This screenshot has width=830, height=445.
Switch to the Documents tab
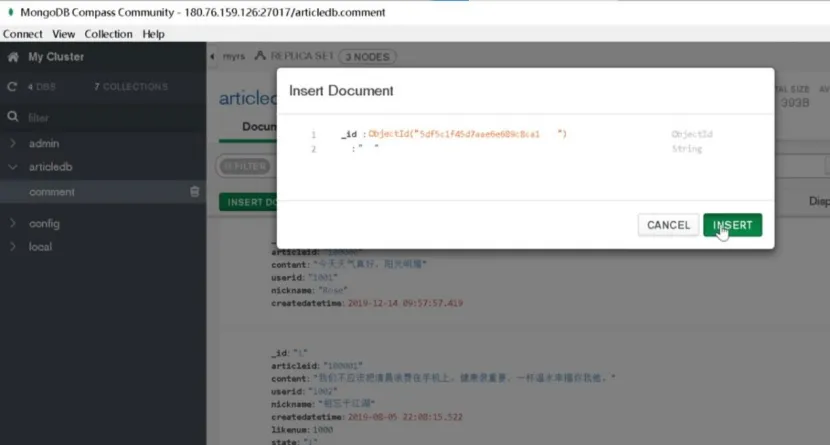[x=259, y=126]
